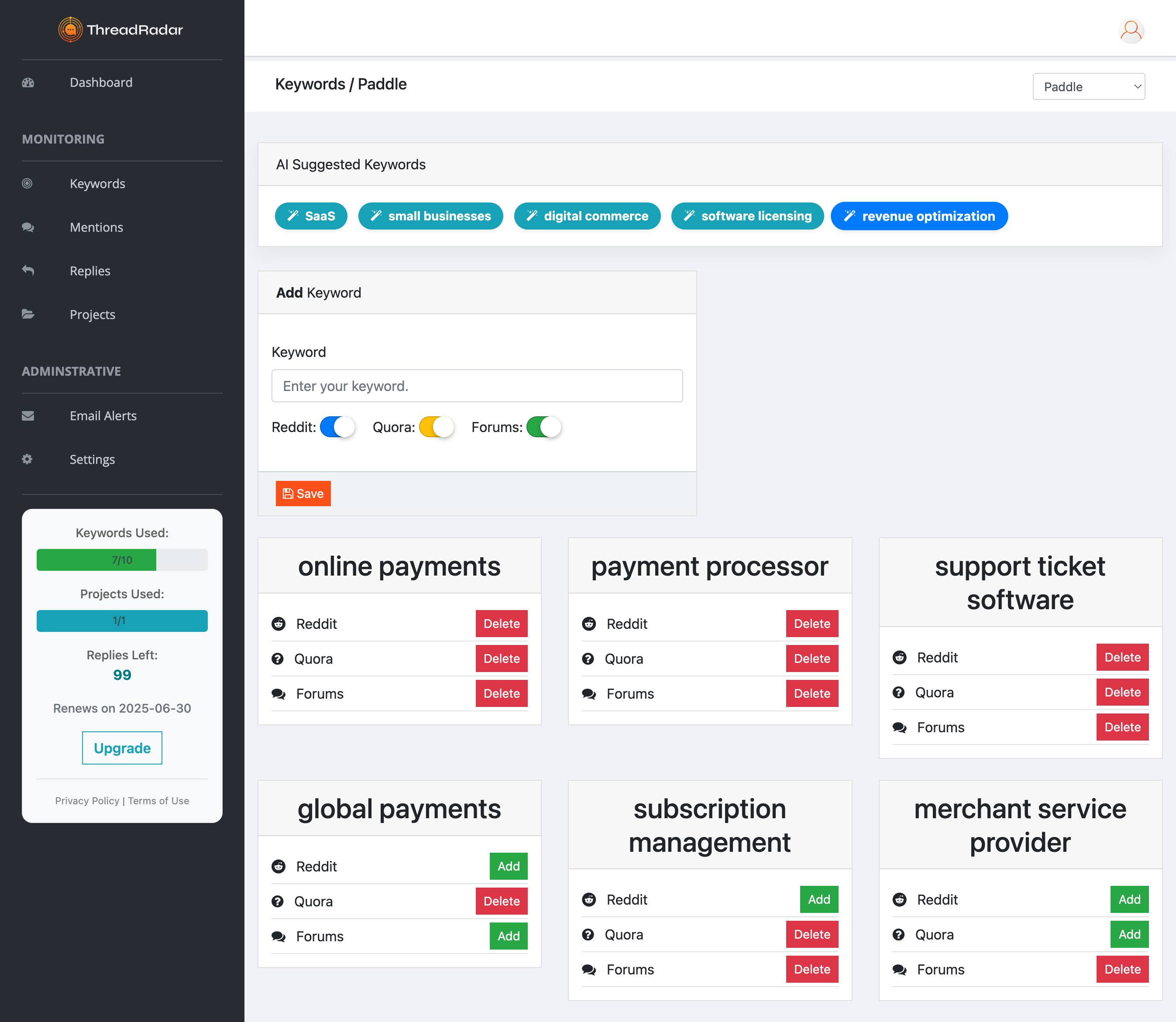The height and width of the screenshot is (1022, 1176).
Task: Click the Keywords target icon in sidebar
Action: coord(28,184)
